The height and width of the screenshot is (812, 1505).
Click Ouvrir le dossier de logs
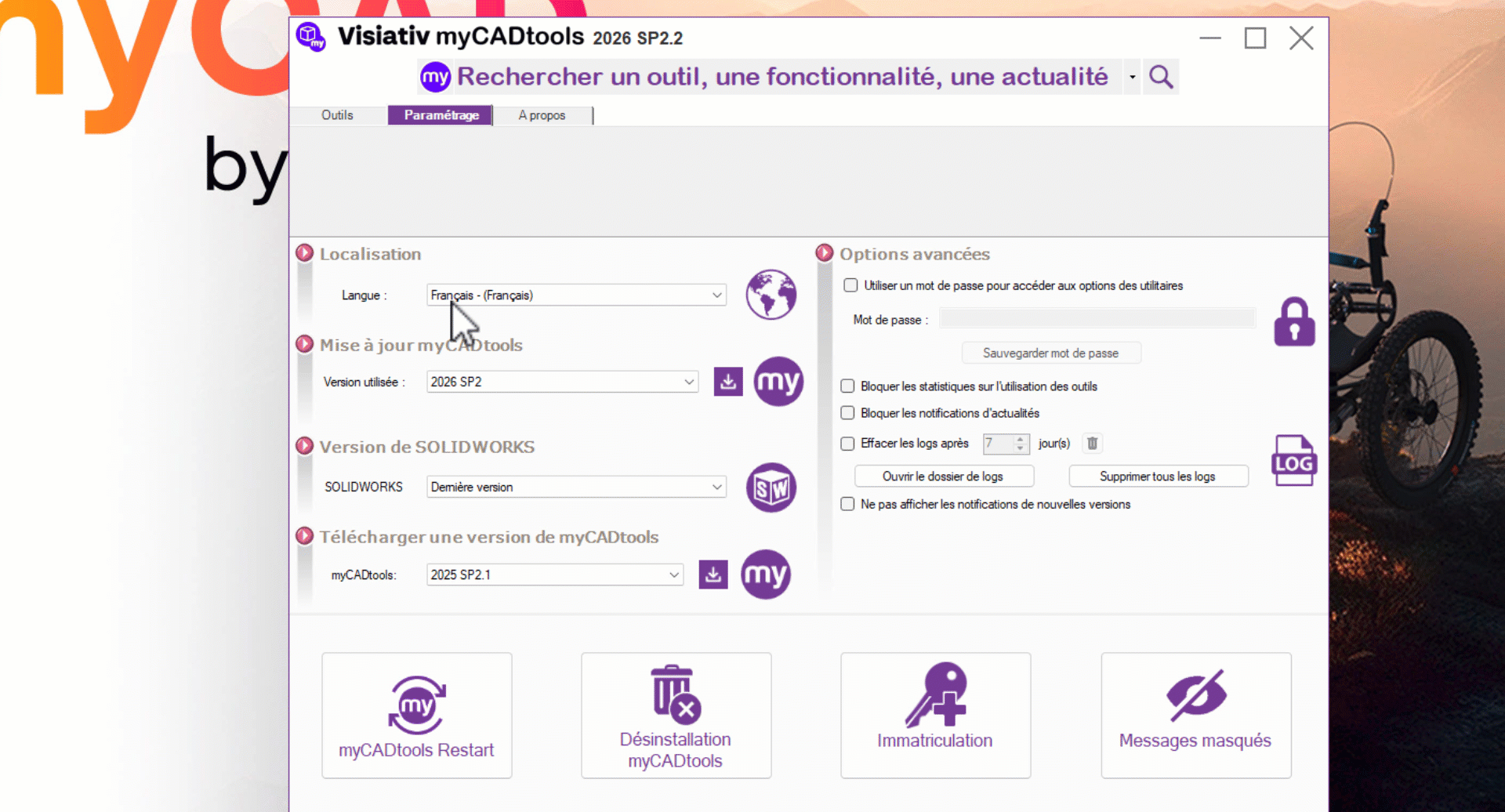click(943, 477)
